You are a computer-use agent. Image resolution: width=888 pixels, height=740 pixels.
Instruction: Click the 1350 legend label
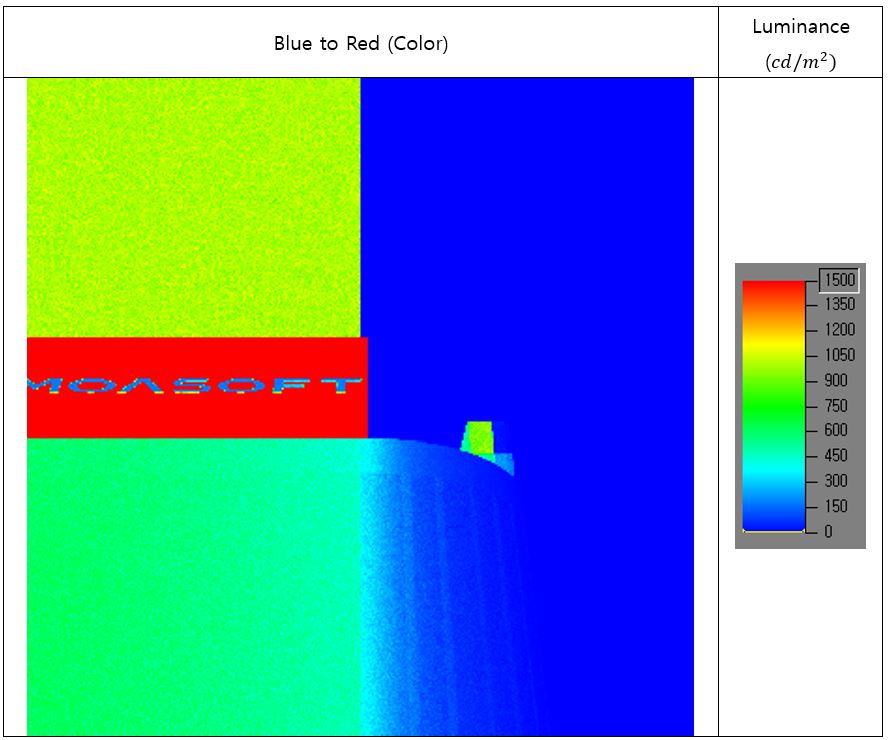pyautogui.click(x=839, y=305)
